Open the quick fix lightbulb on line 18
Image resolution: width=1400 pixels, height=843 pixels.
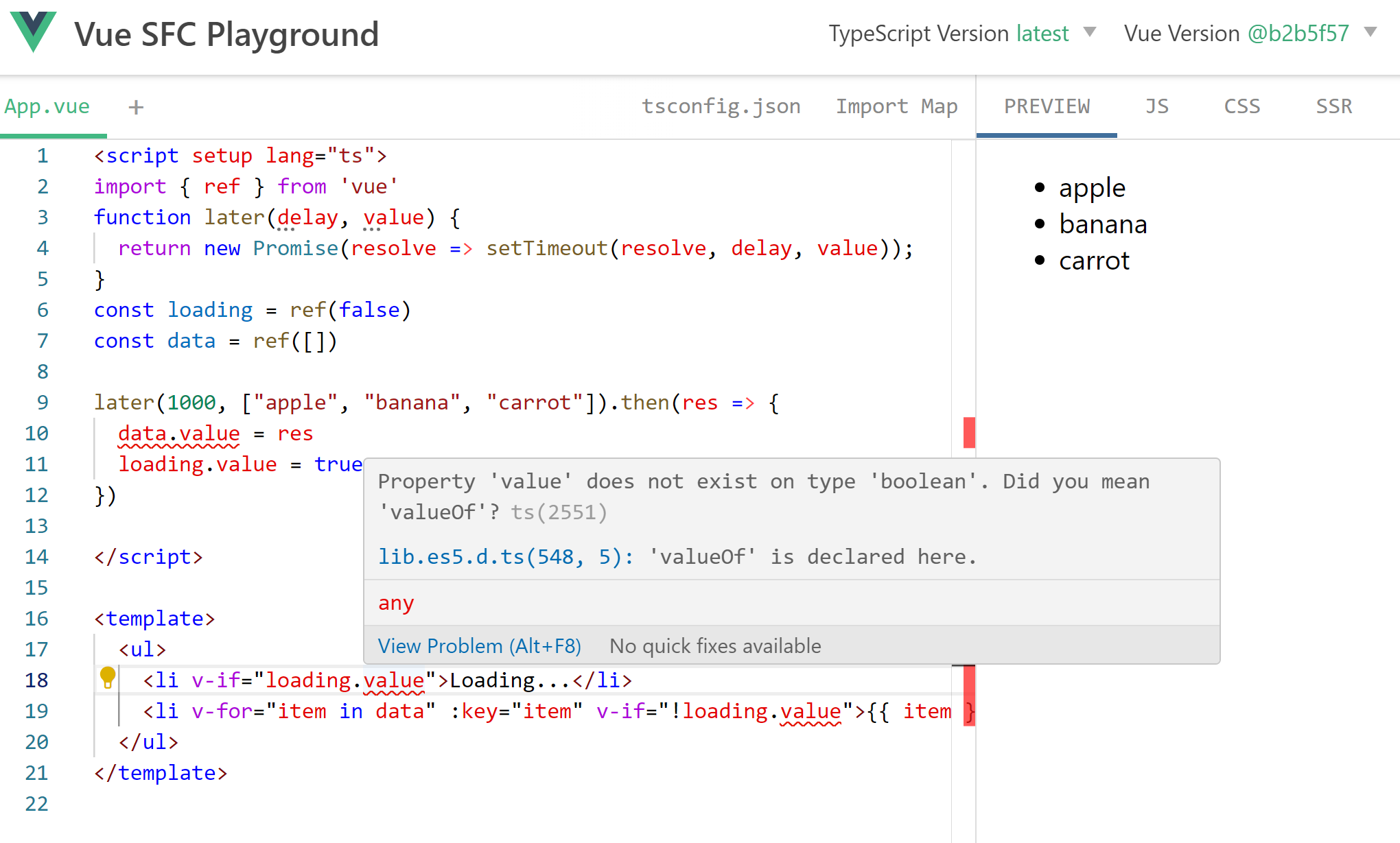tap(107, 680)
